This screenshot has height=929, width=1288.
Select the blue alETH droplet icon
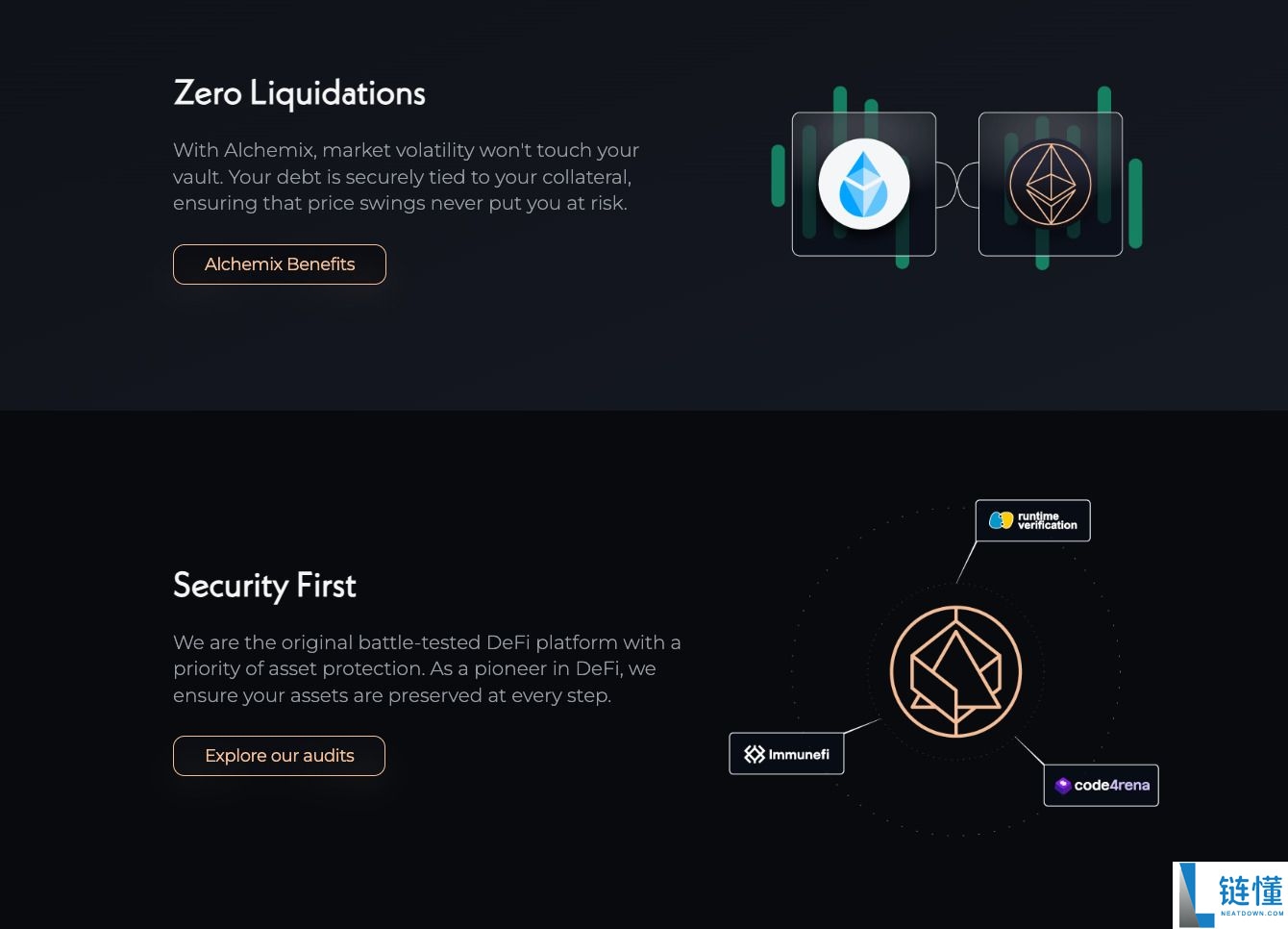864,184
